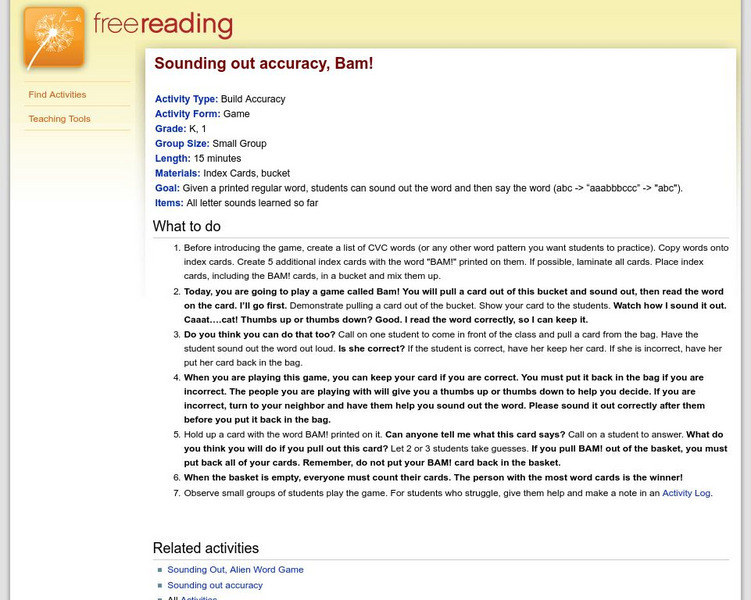This screenshot has width=751, height=600.
Task: Click the Activity Form label
Action: coord(187,114)
